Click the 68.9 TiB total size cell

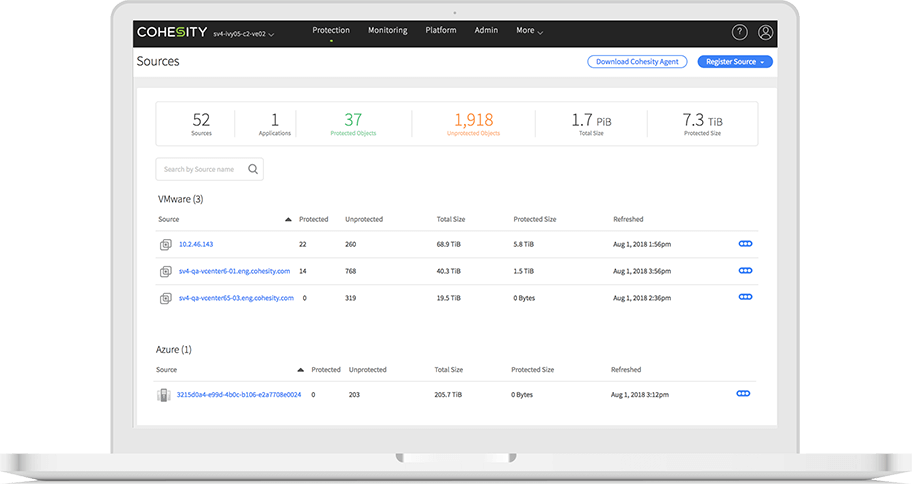click(x=448, y=244)
